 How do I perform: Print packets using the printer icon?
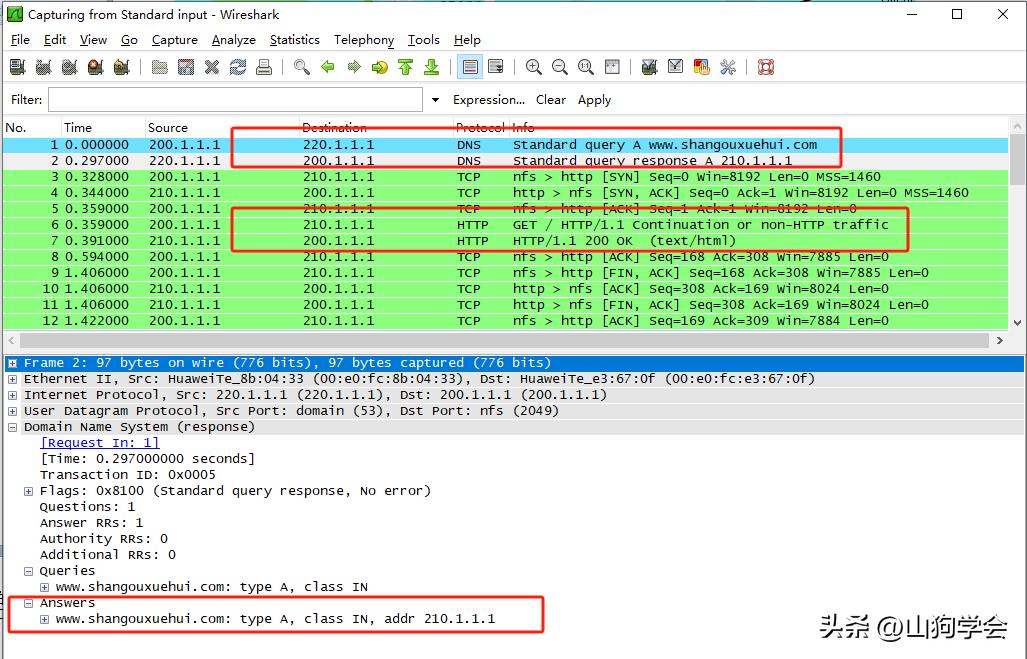click(x=264, y=67)
